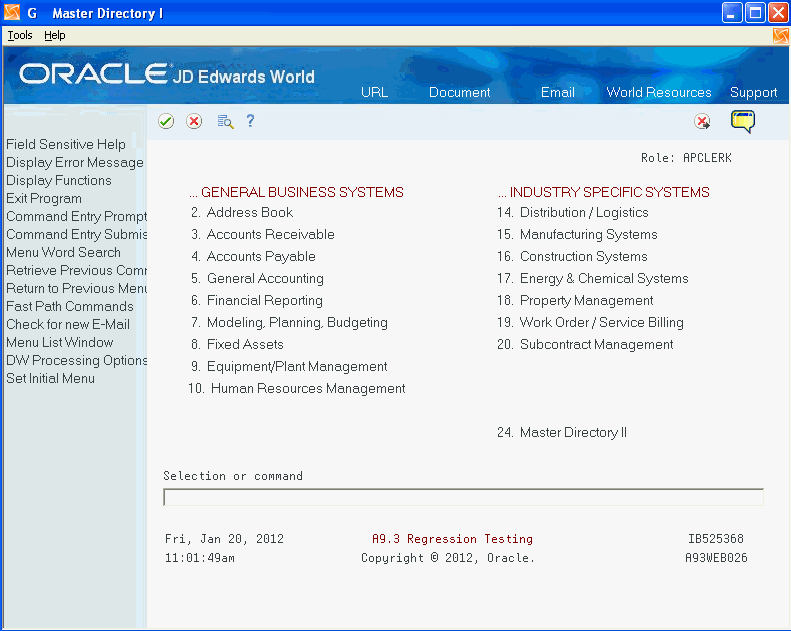Click Command Entry Prompt in sidebar
This screenshot has width=791, height=631.
76,216
